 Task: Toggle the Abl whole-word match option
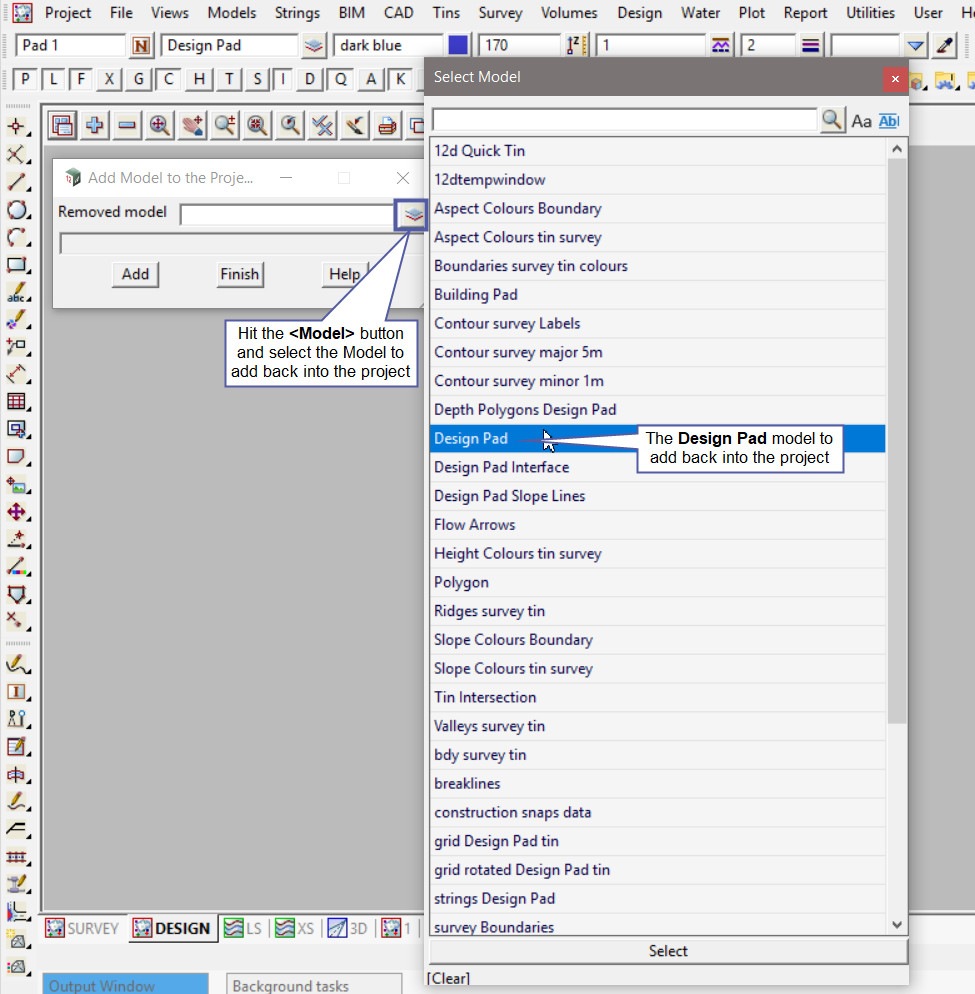click(x=888, y=121)
